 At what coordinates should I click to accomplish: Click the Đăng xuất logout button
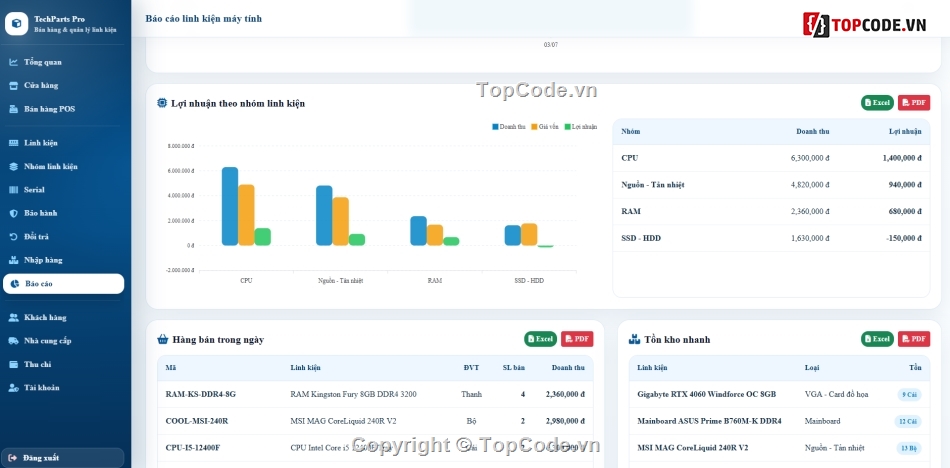(64, 458)
